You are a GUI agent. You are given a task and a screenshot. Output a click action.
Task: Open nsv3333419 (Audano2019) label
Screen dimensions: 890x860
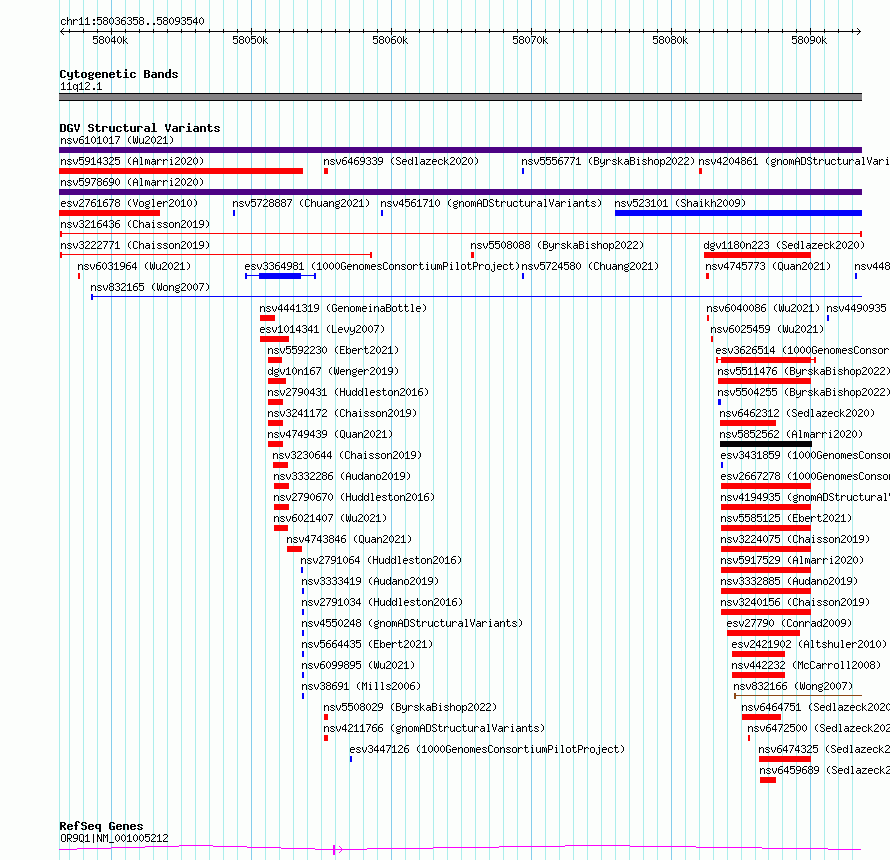click(370, 581)
